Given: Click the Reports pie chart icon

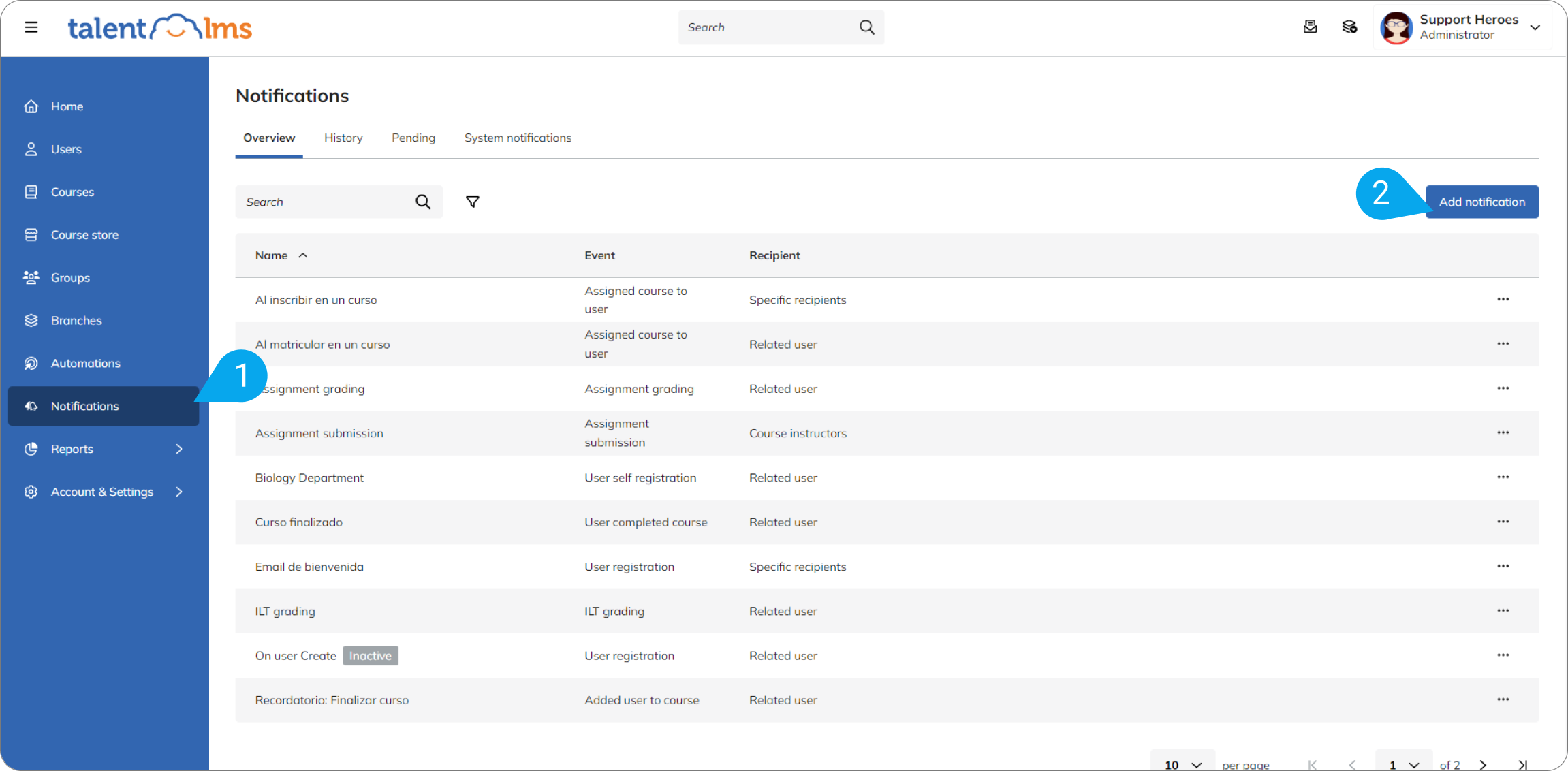Looking at the screenshot, I should 31,449.
